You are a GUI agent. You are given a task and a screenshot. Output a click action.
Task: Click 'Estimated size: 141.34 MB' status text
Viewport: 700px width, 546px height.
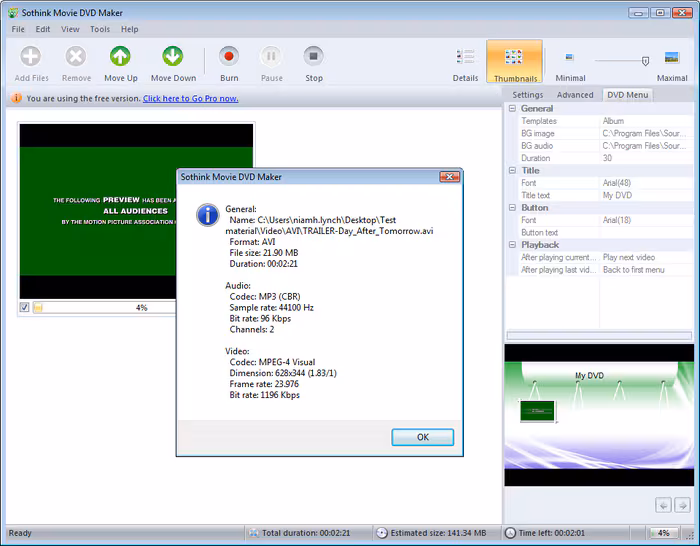(438, 533)
